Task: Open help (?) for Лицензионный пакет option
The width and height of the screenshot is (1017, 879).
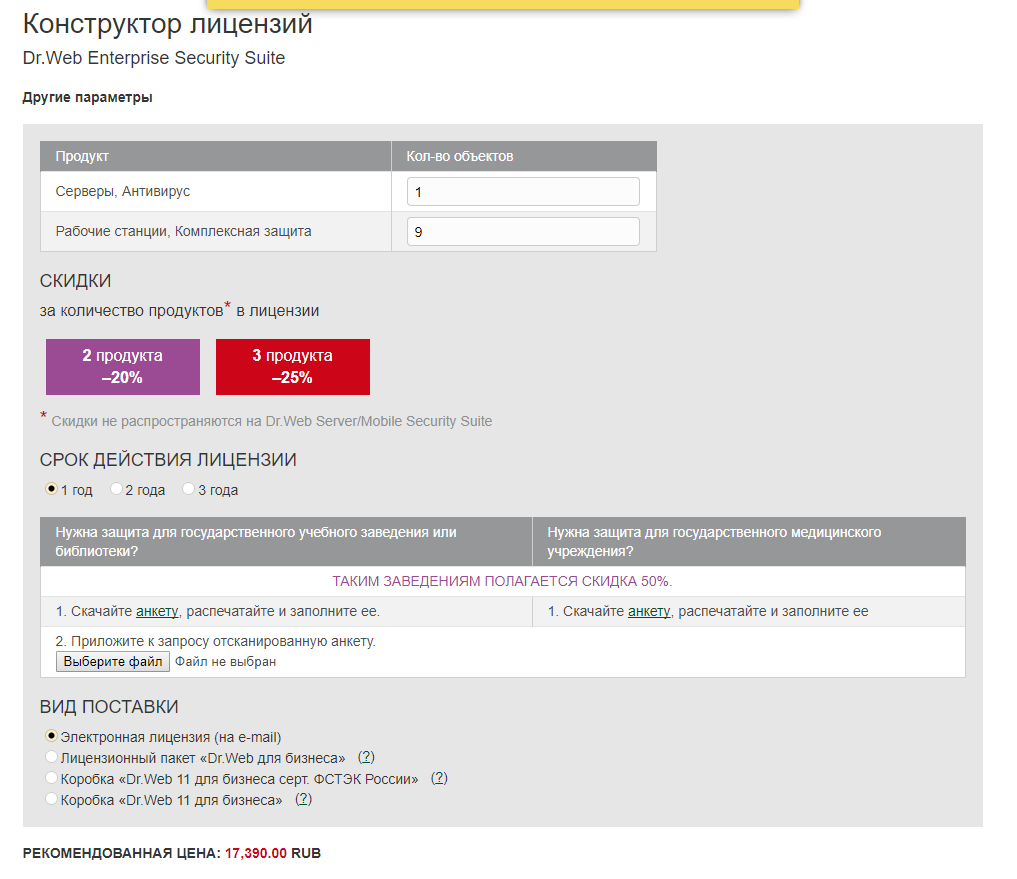Action: 366,757
